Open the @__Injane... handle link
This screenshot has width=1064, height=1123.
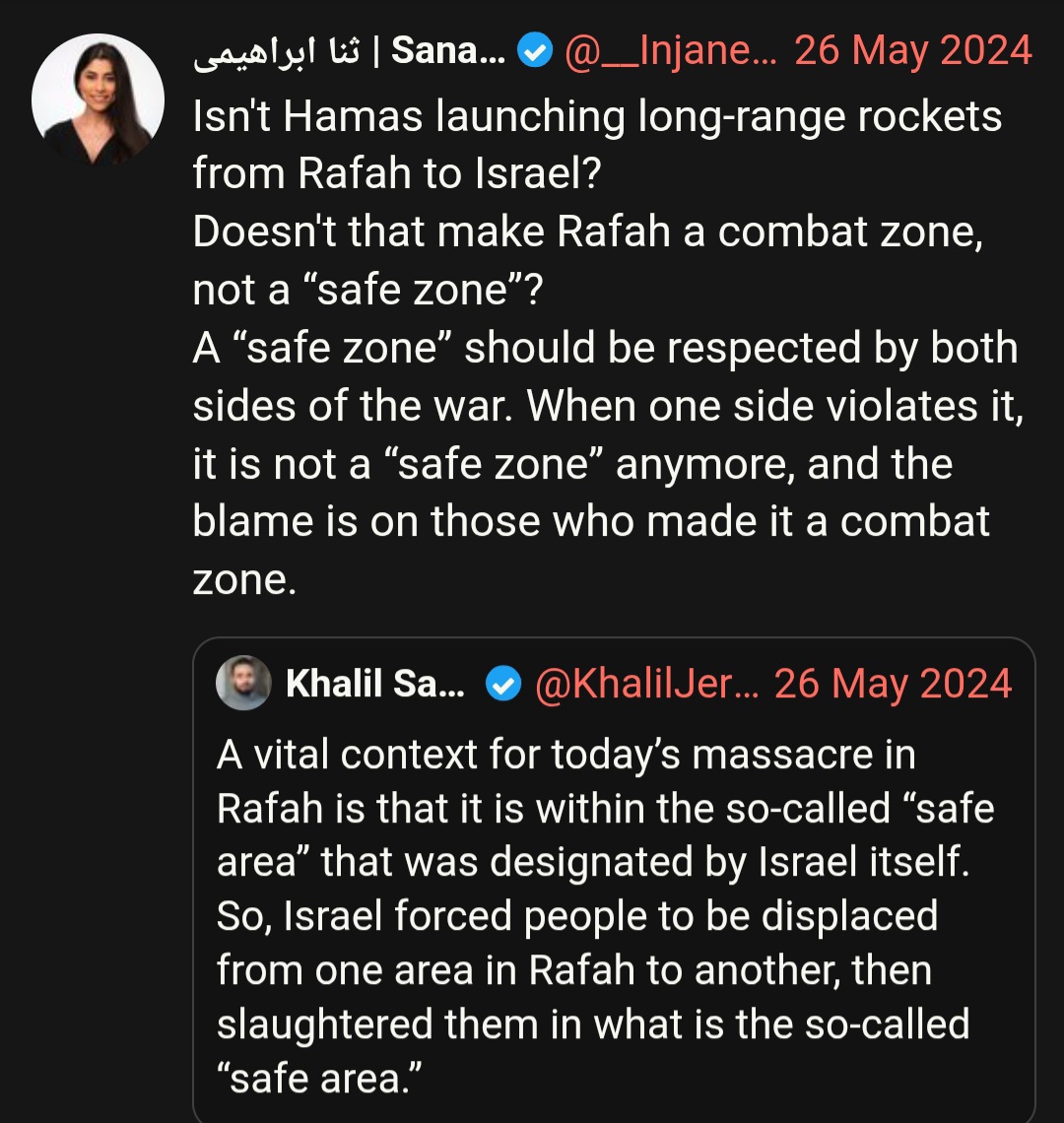click(x=671, y=51)
